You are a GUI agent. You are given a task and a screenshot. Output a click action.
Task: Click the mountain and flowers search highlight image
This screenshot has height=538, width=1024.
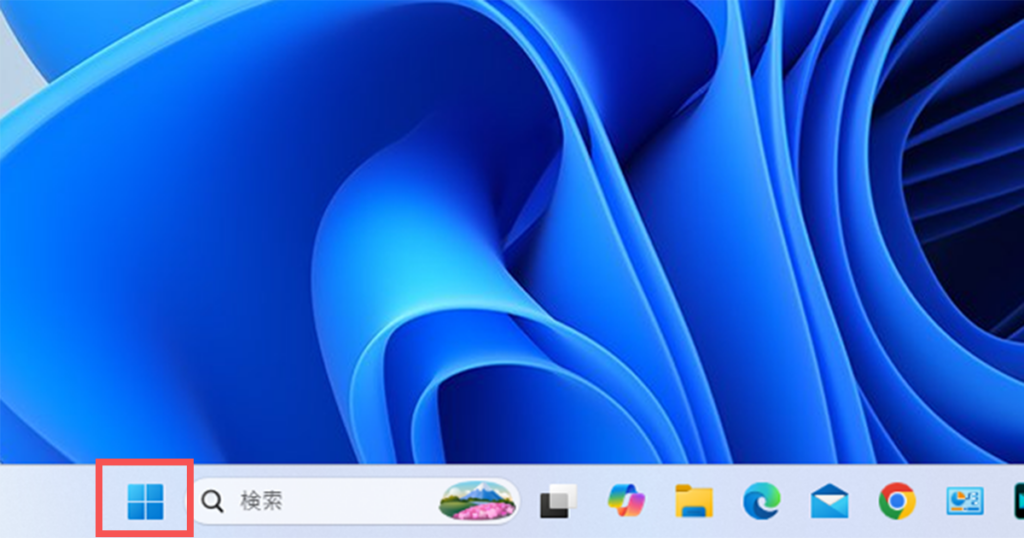478,500
